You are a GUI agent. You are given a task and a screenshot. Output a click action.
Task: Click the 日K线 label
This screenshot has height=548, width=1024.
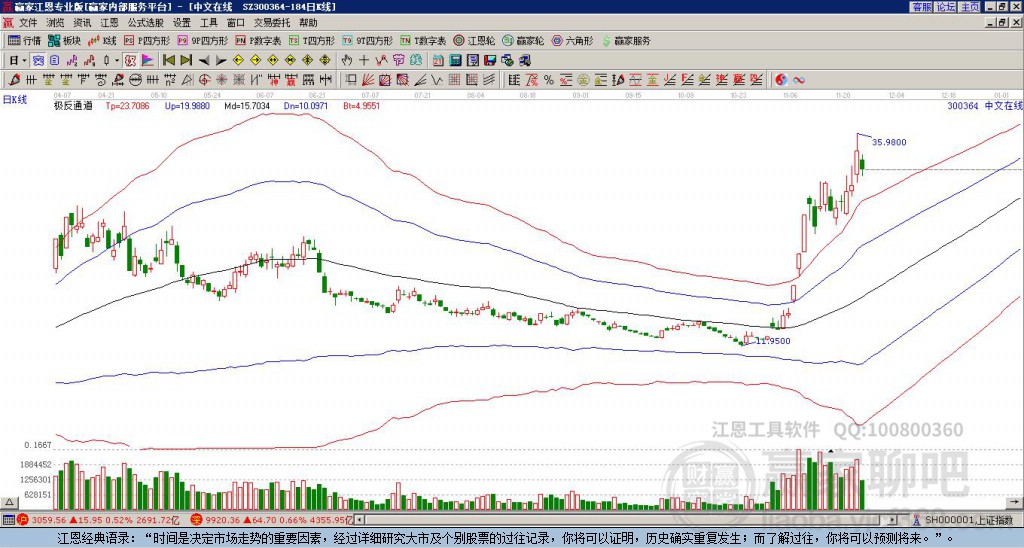tap(14, 99)
